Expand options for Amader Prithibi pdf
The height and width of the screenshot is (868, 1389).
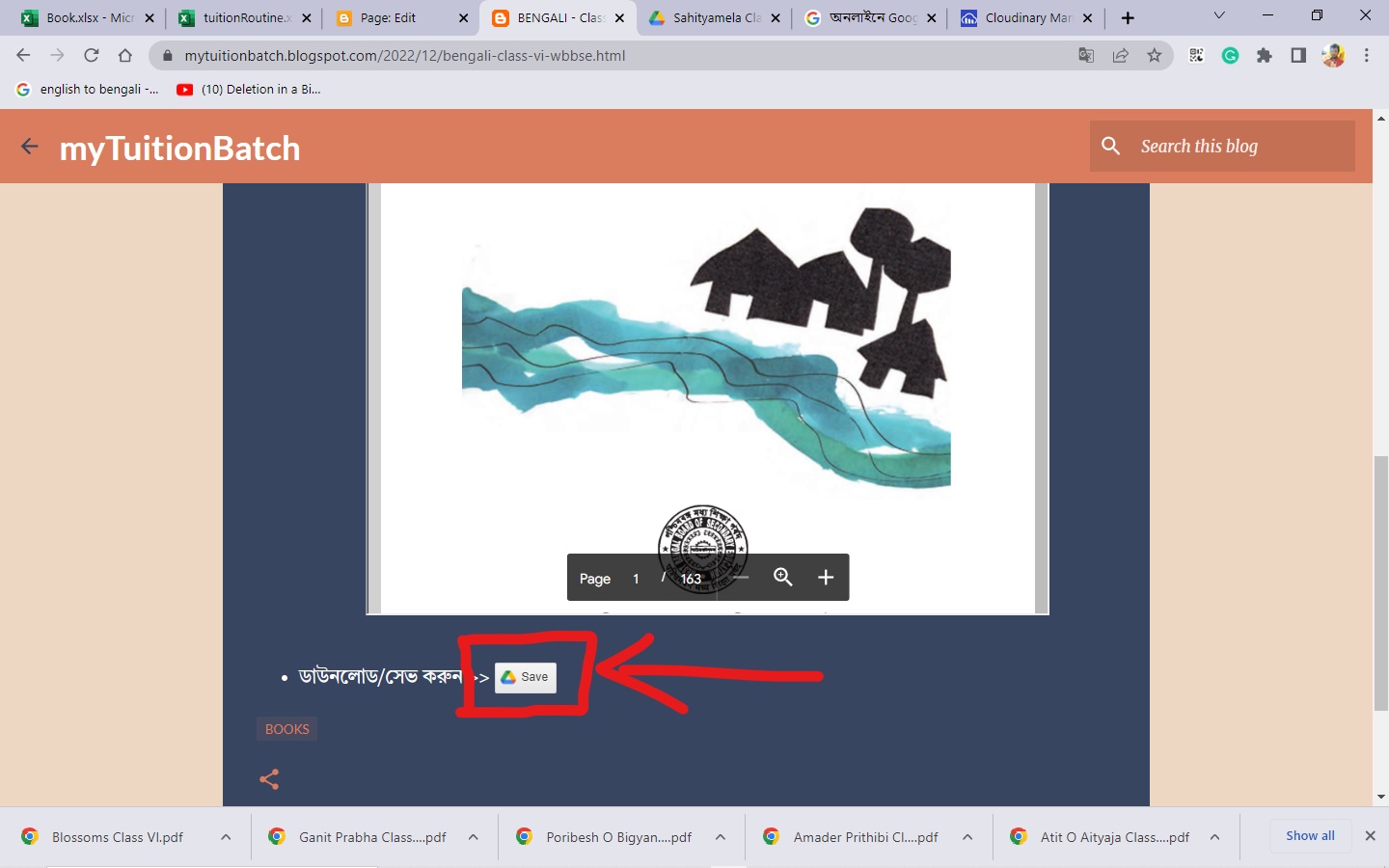[967, 837]
